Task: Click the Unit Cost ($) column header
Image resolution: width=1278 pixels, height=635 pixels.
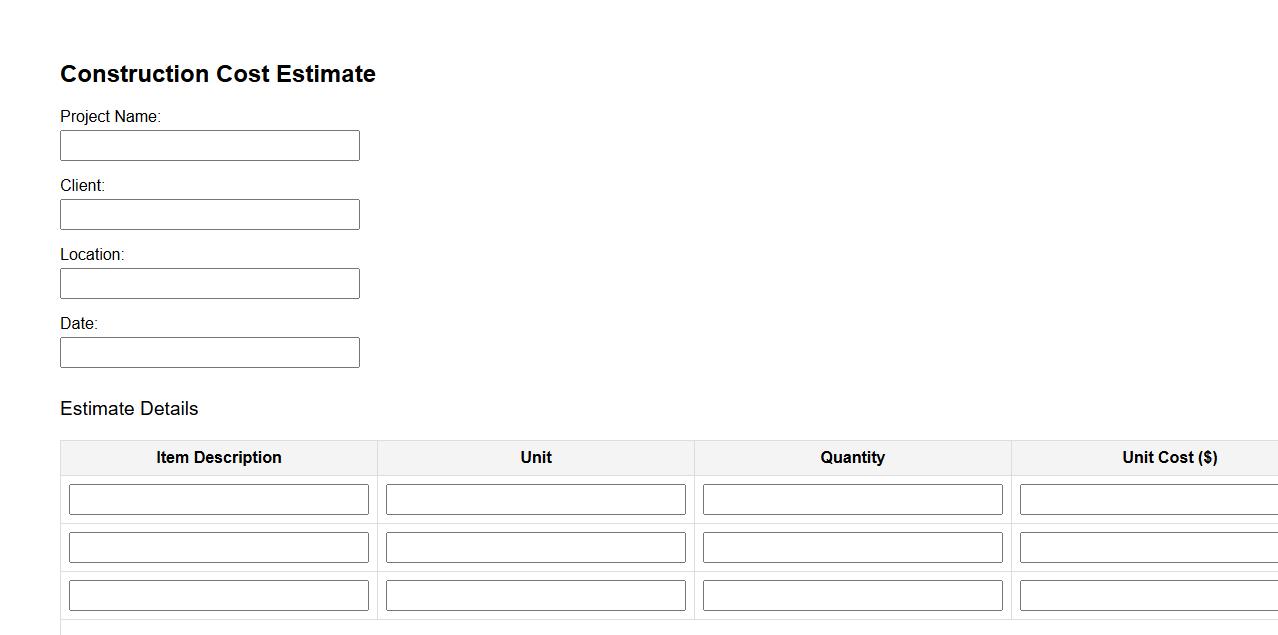Action: tap(1169, 457)
